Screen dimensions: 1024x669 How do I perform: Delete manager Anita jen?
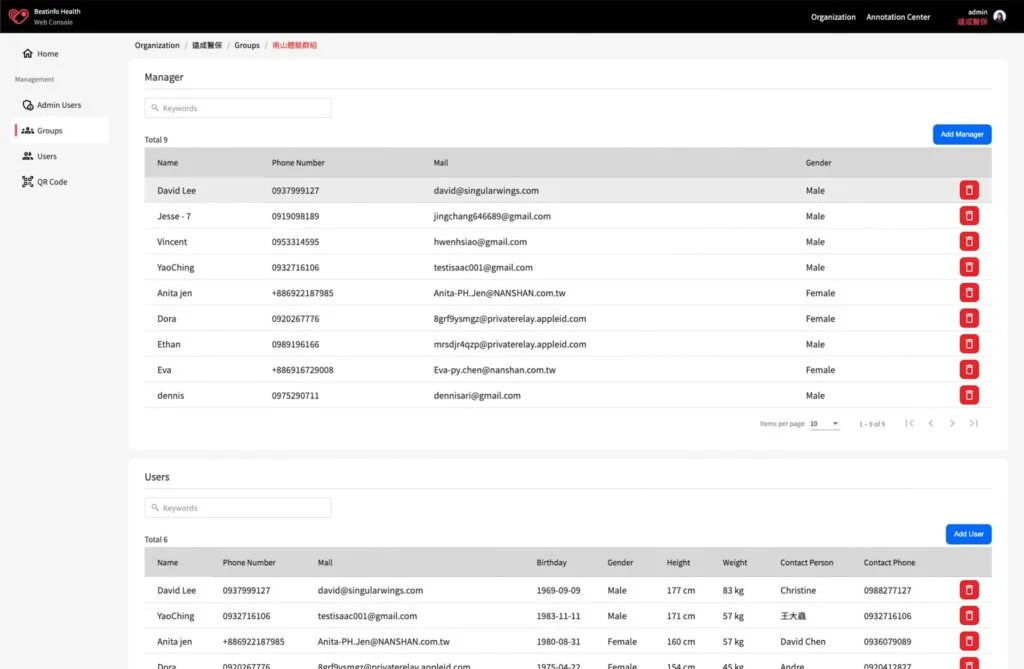(968, 293)
